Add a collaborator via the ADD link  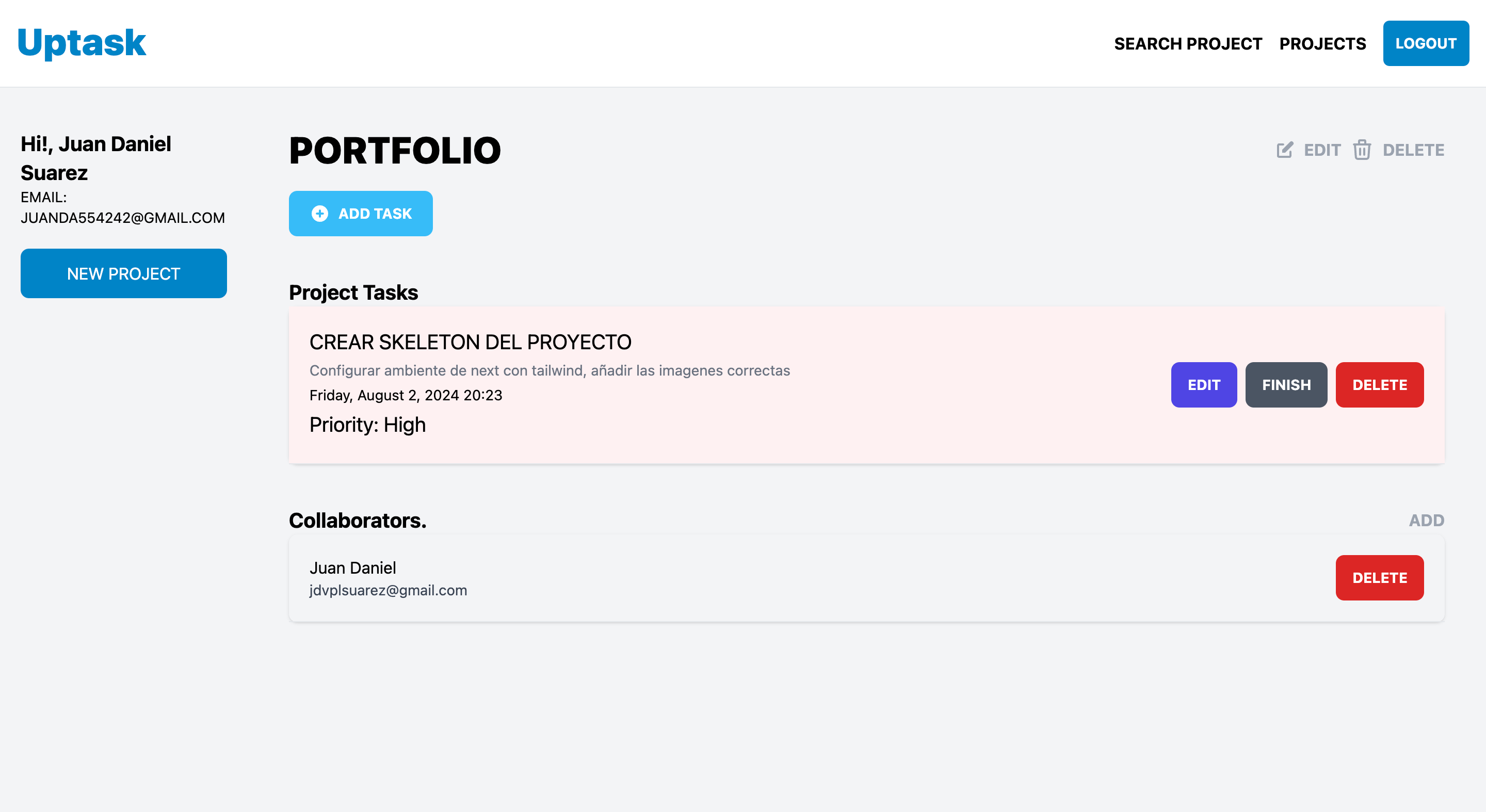click(x=1426, y=520)
